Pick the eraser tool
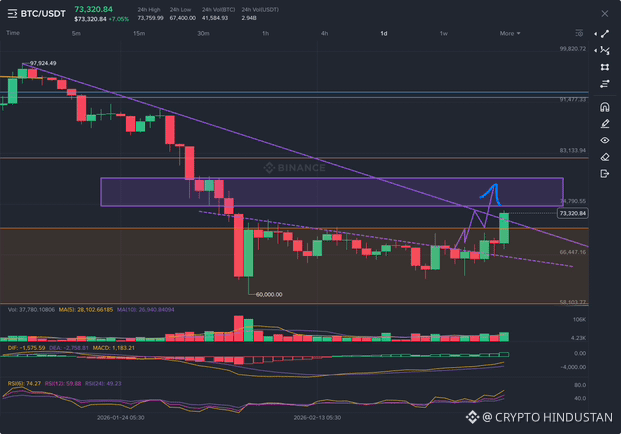Screen dimensions: 621x434 605,157
